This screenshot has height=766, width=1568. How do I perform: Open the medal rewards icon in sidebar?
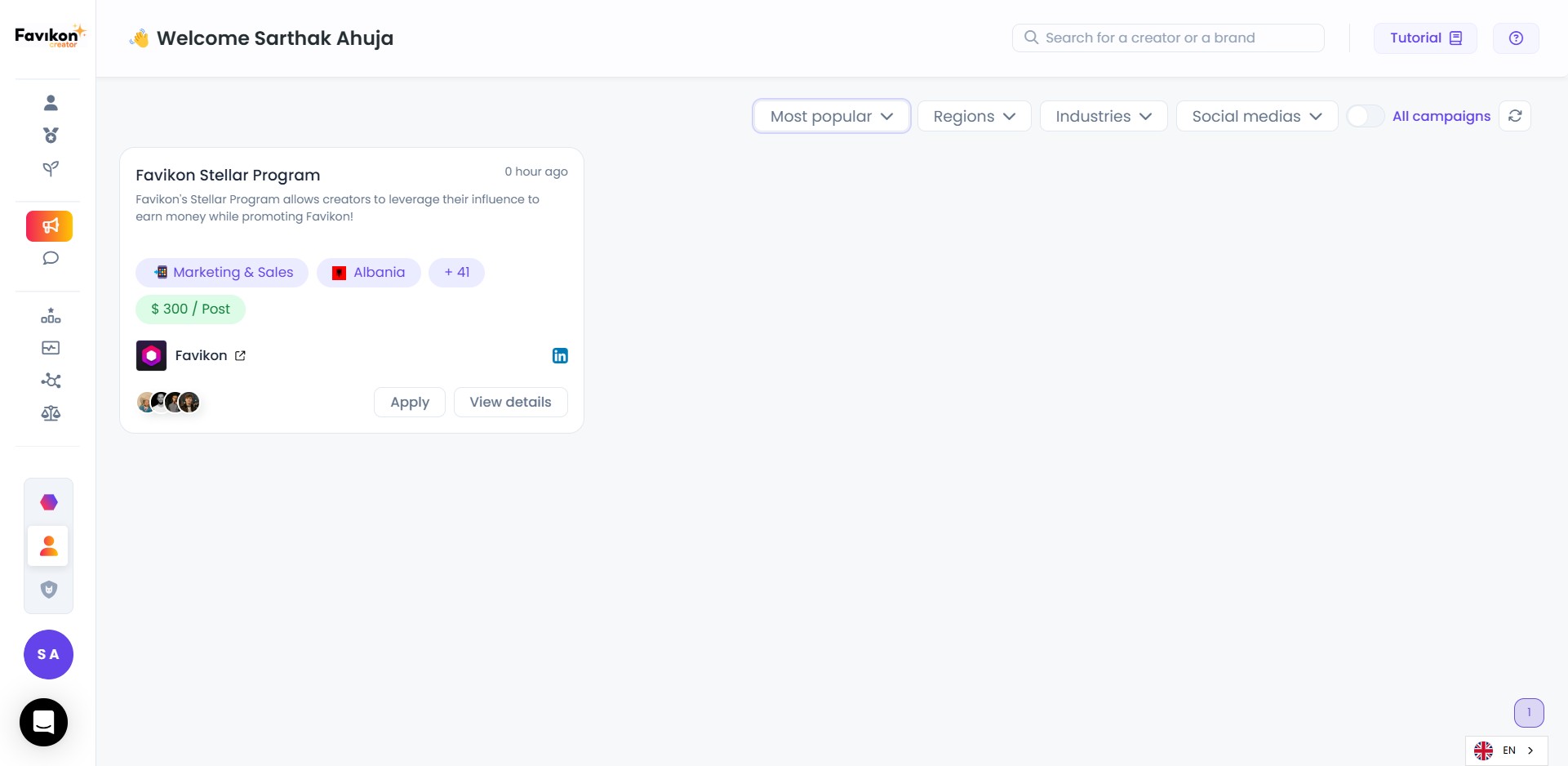[51, 136]
